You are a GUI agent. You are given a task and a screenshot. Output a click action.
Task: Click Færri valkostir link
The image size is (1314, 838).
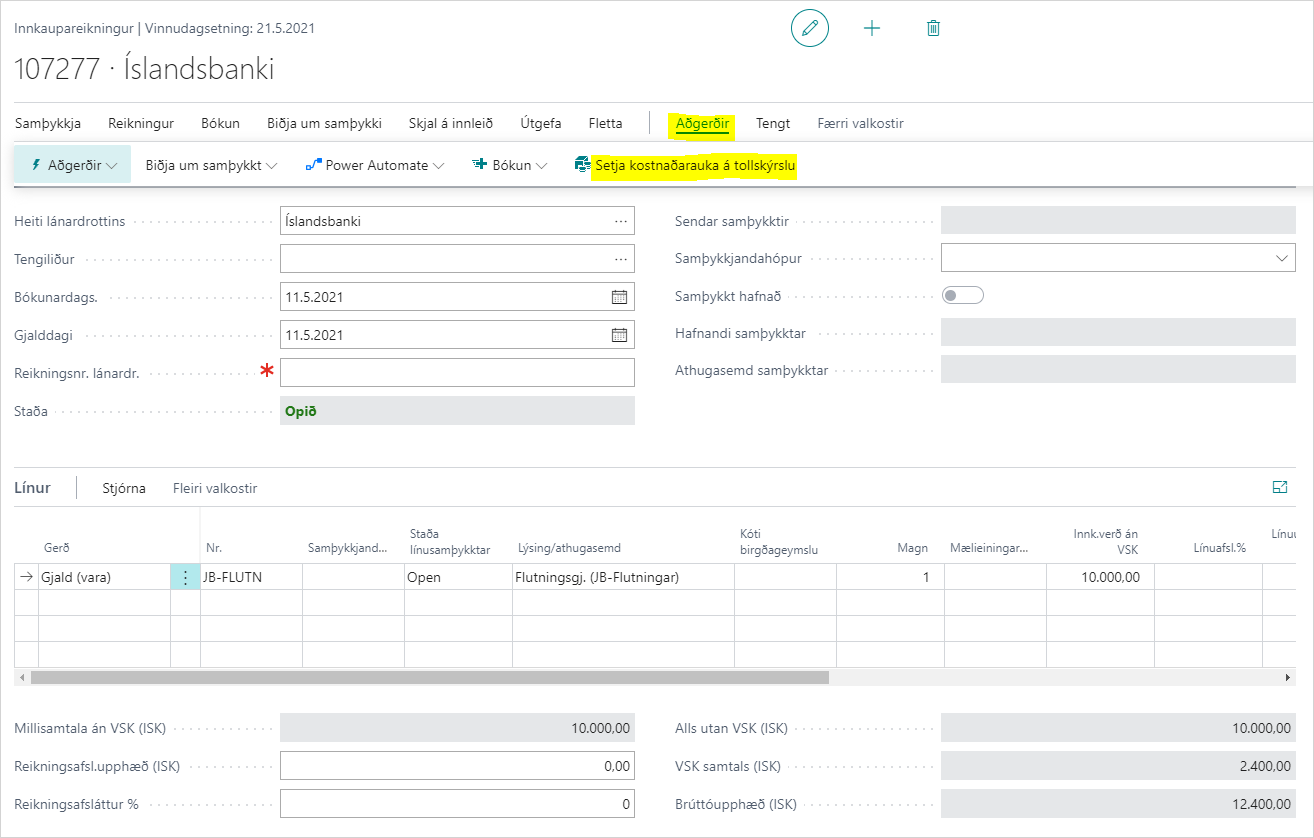860,123
